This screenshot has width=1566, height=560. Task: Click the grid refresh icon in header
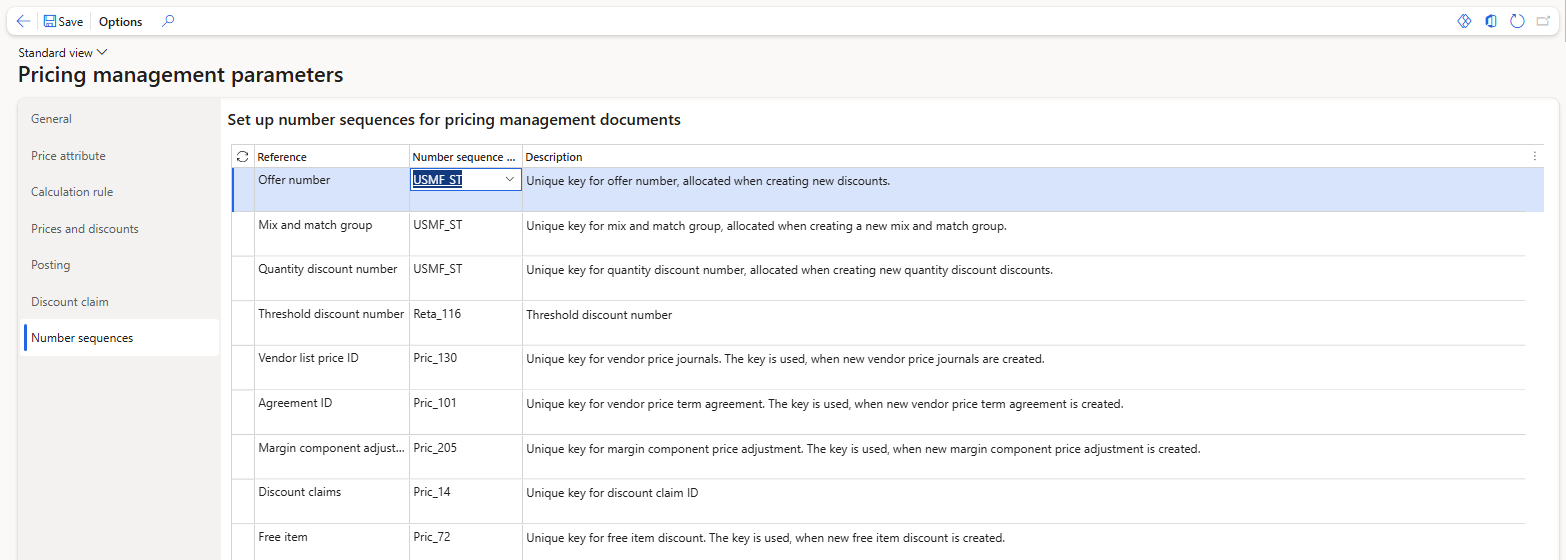click(x=242, y=157)
